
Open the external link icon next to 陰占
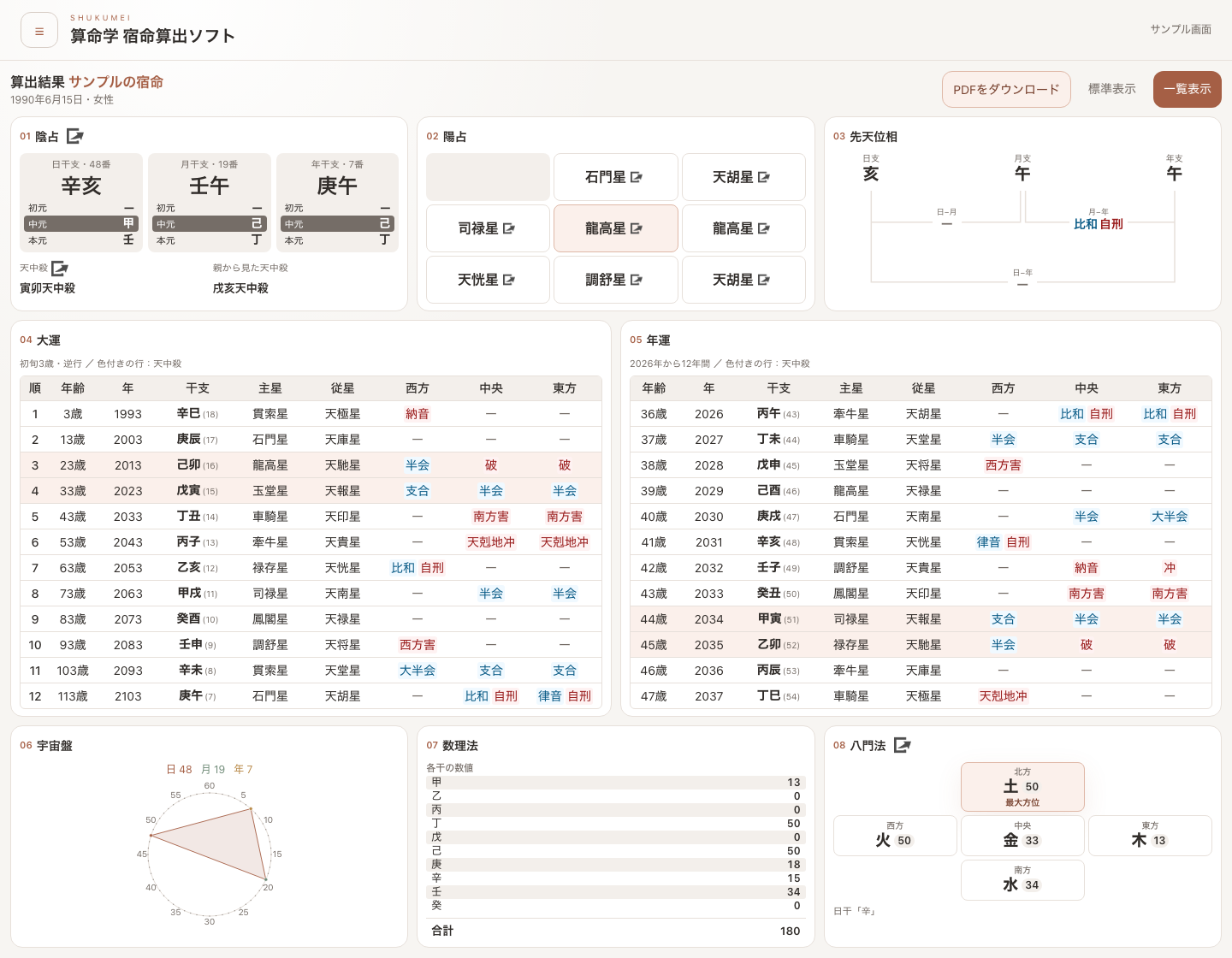(75, 136)
